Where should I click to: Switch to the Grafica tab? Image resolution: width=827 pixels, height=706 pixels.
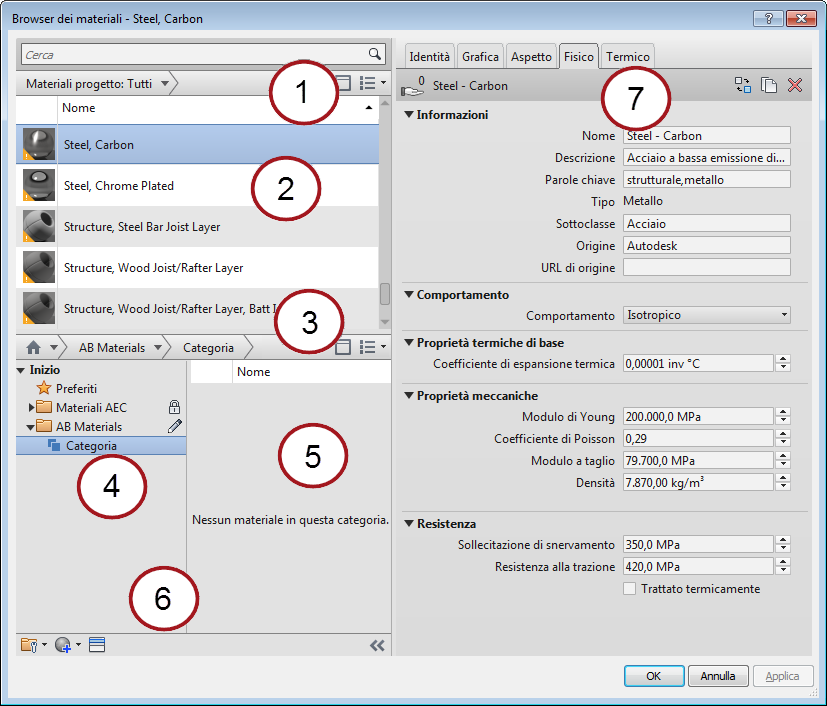click(x=480, y=56)
